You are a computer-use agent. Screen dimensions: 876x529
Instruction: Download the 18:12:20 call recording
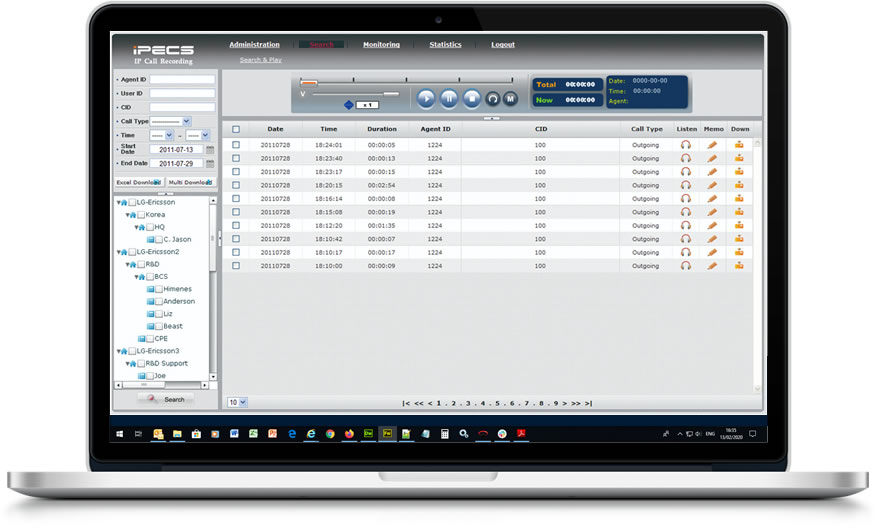click(x=739, y=225)
